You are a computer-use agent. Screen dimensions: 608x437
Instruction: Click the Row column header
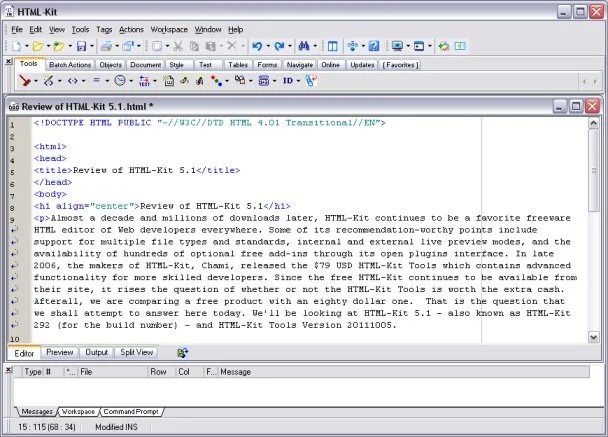(x=161, y=372)
